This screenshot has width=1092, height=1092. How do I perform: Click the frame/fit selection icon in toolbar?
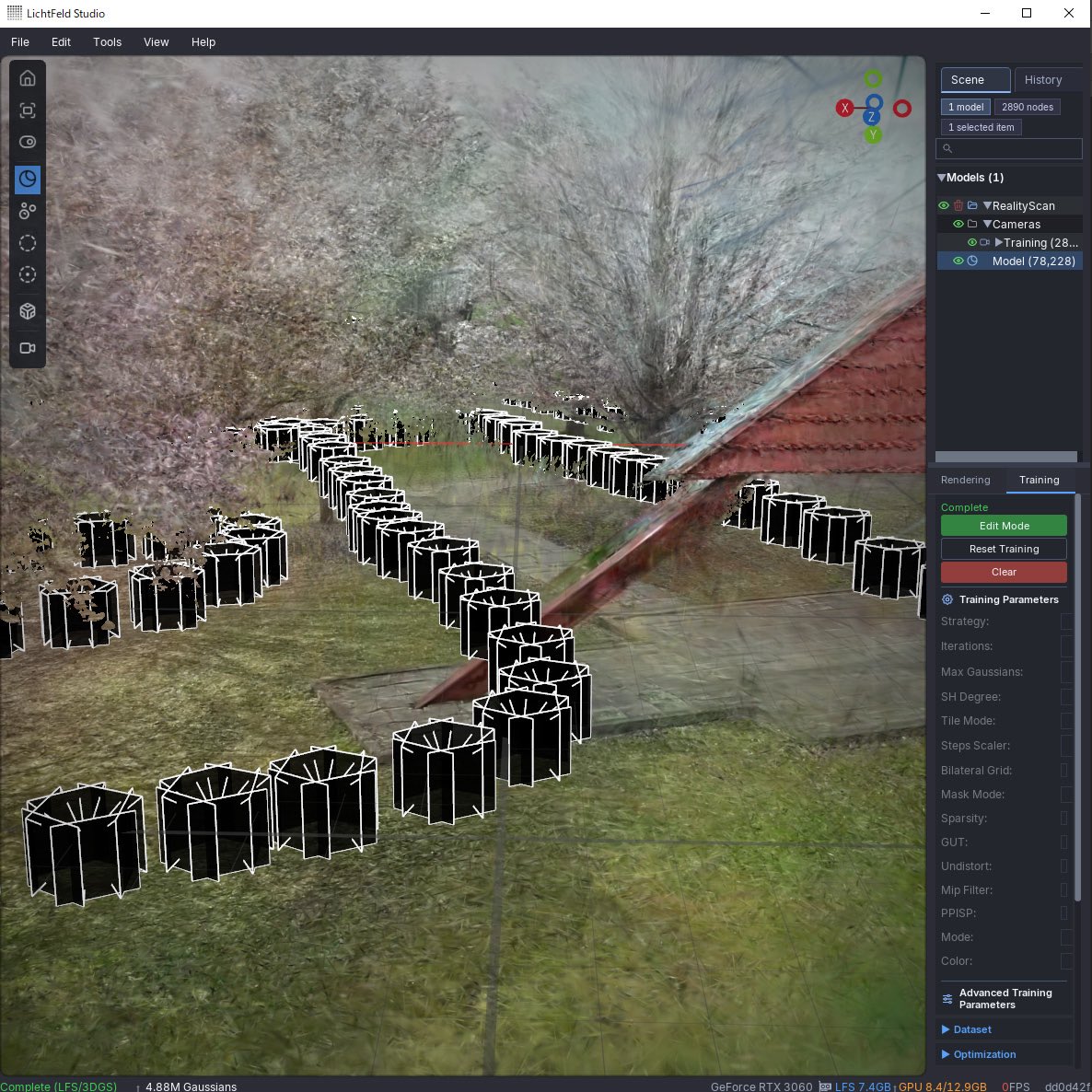[27, 110]
